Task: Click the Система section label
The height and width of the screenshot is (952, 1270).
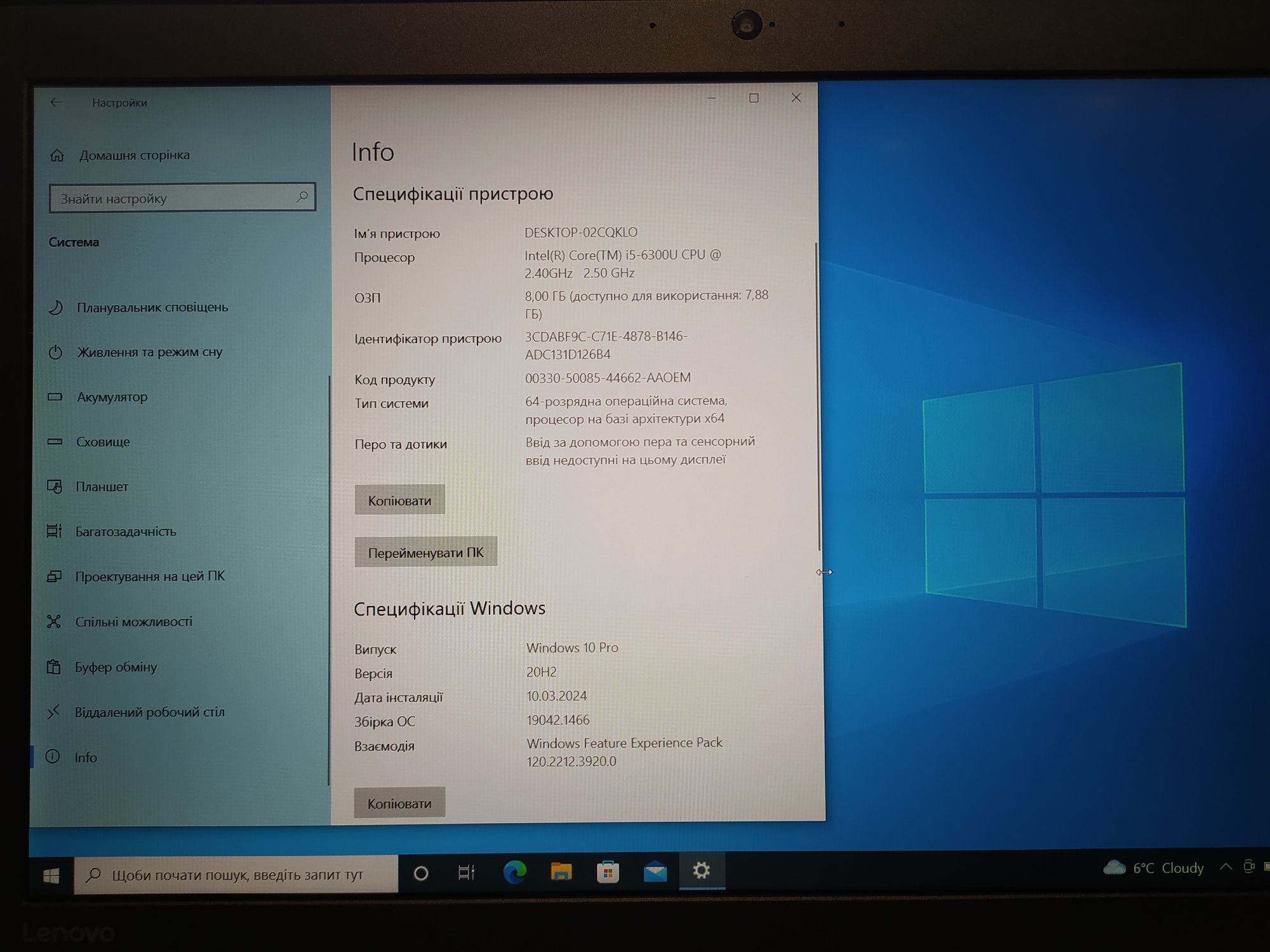Action: pos(74,242)
